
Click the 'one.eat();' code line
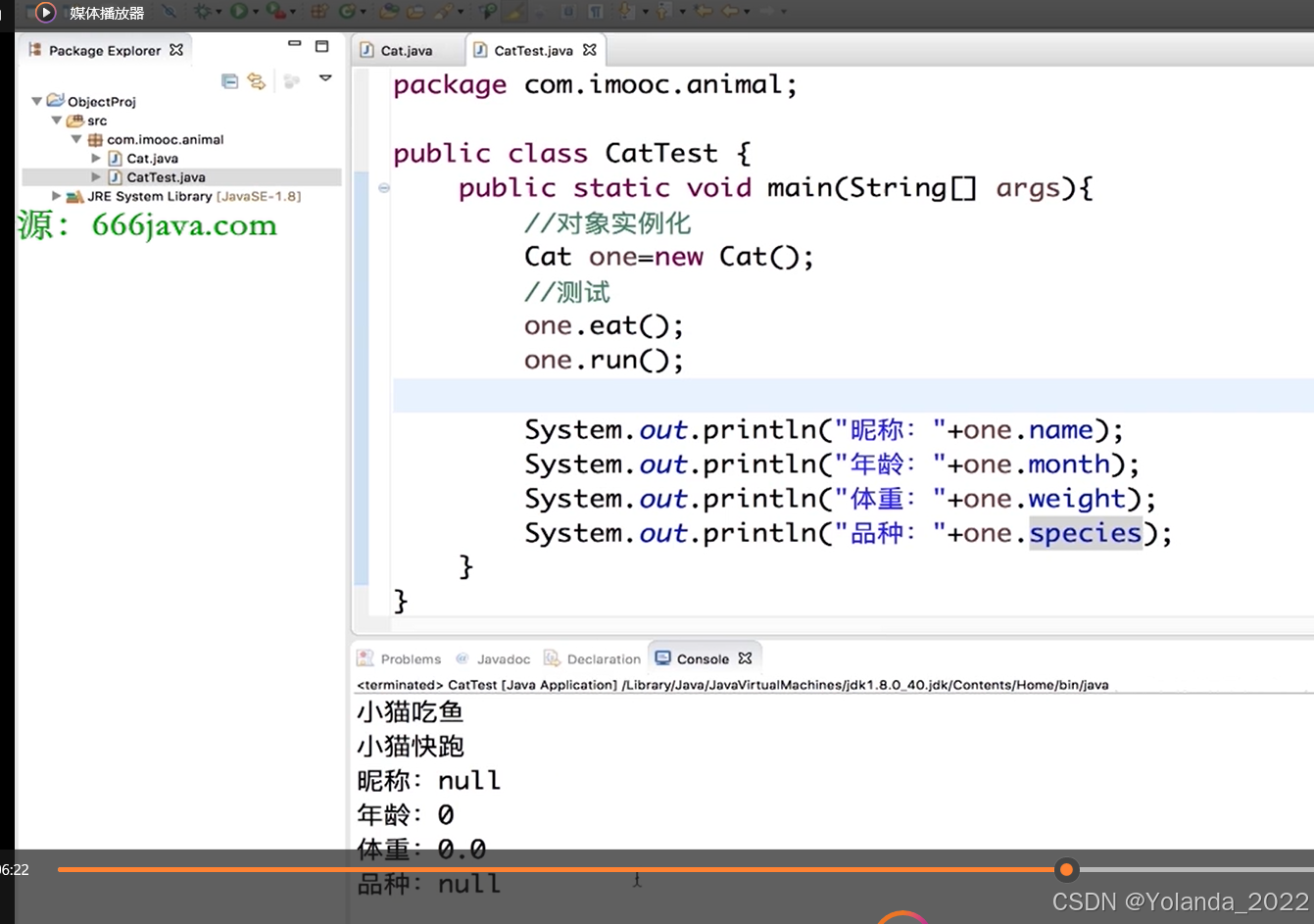click(604, 325)
